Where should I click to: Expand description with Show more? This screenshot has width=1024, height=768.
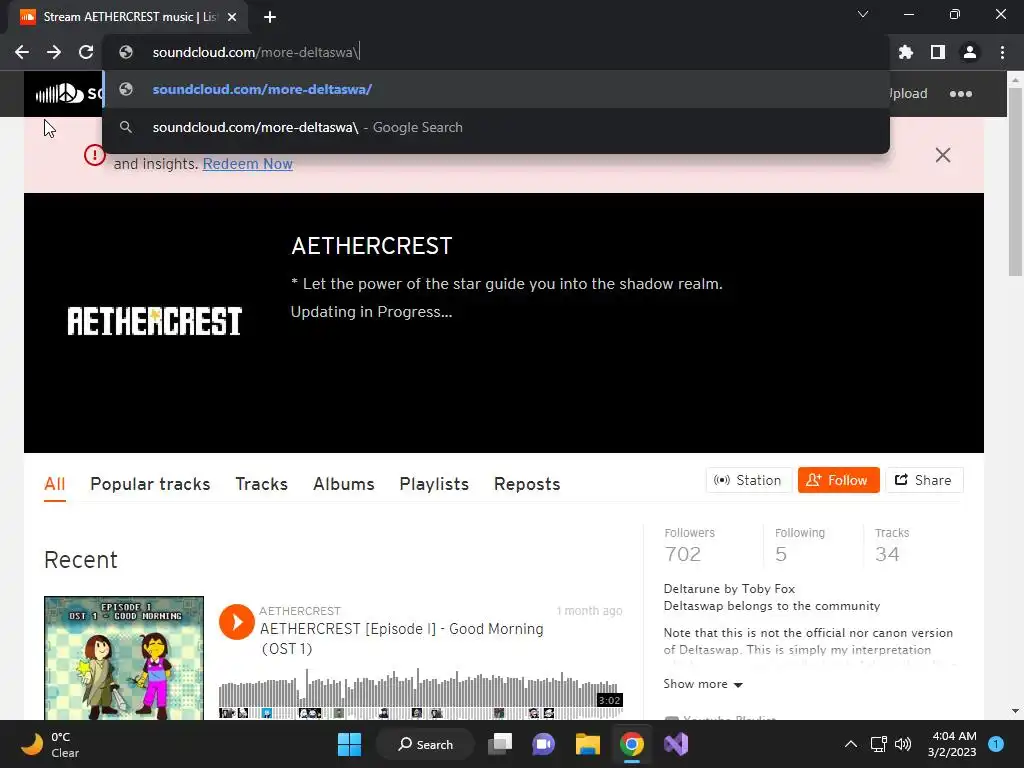tap(703, 684)
